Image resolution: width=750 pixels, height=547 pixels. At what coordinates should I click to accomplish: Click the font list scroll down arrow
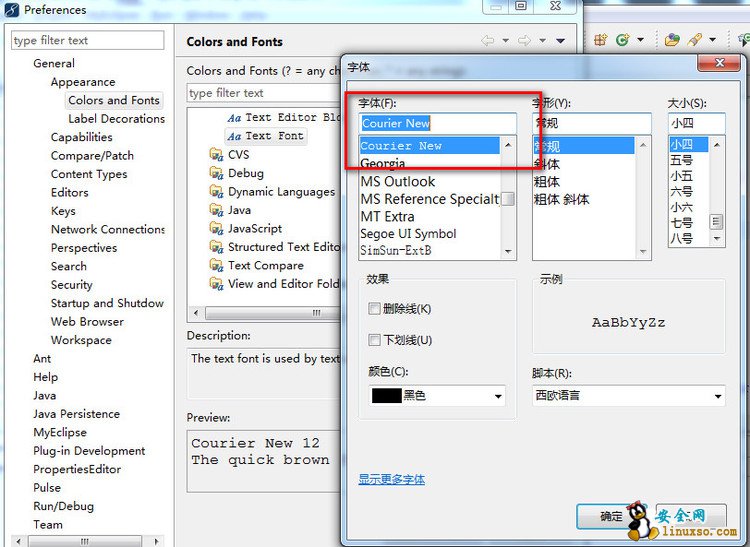(508, 252)
